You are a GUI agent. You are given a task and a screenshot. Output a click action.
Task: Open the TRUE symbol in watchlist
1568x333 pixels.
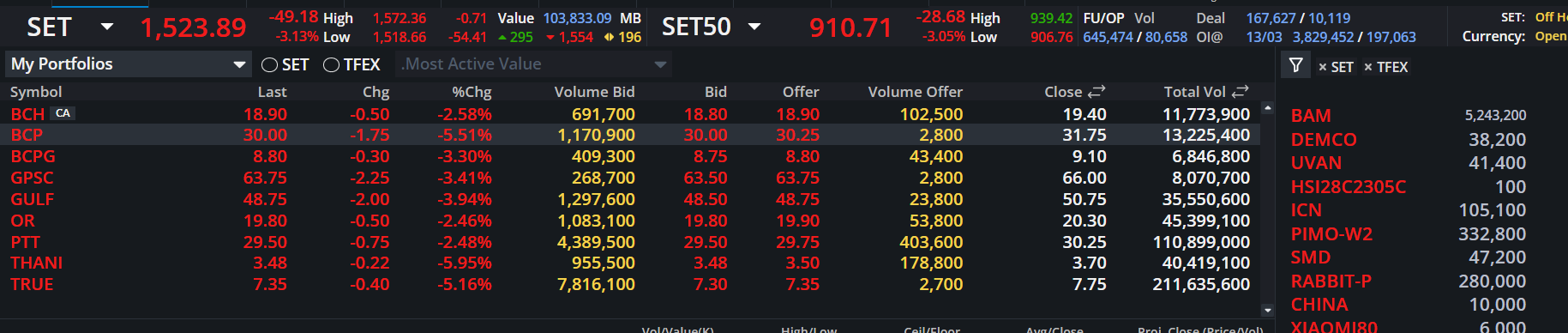point(32,284)
